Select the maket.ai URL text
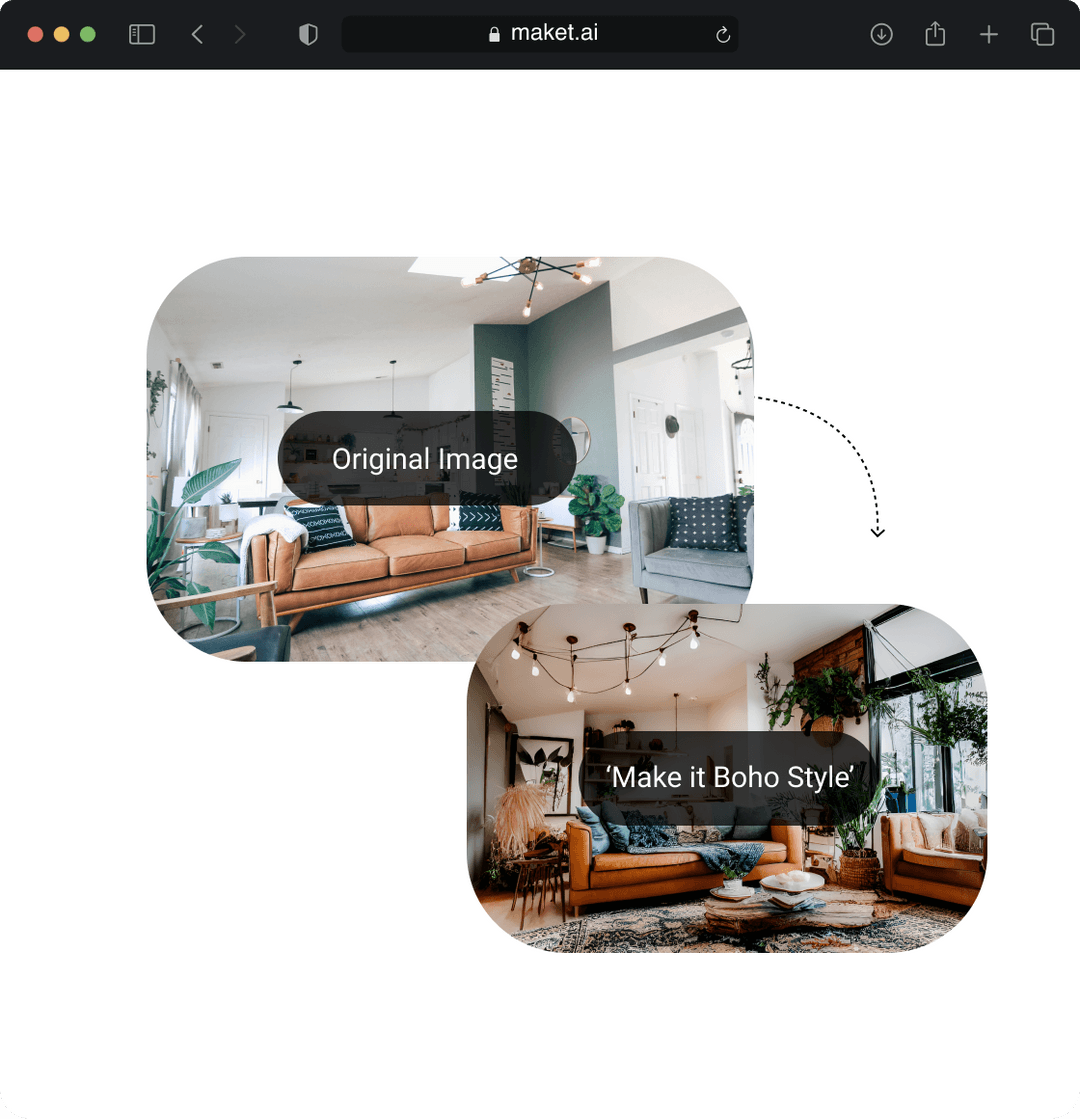Viewport: 1080px width, 1119px height. point(554,33)
